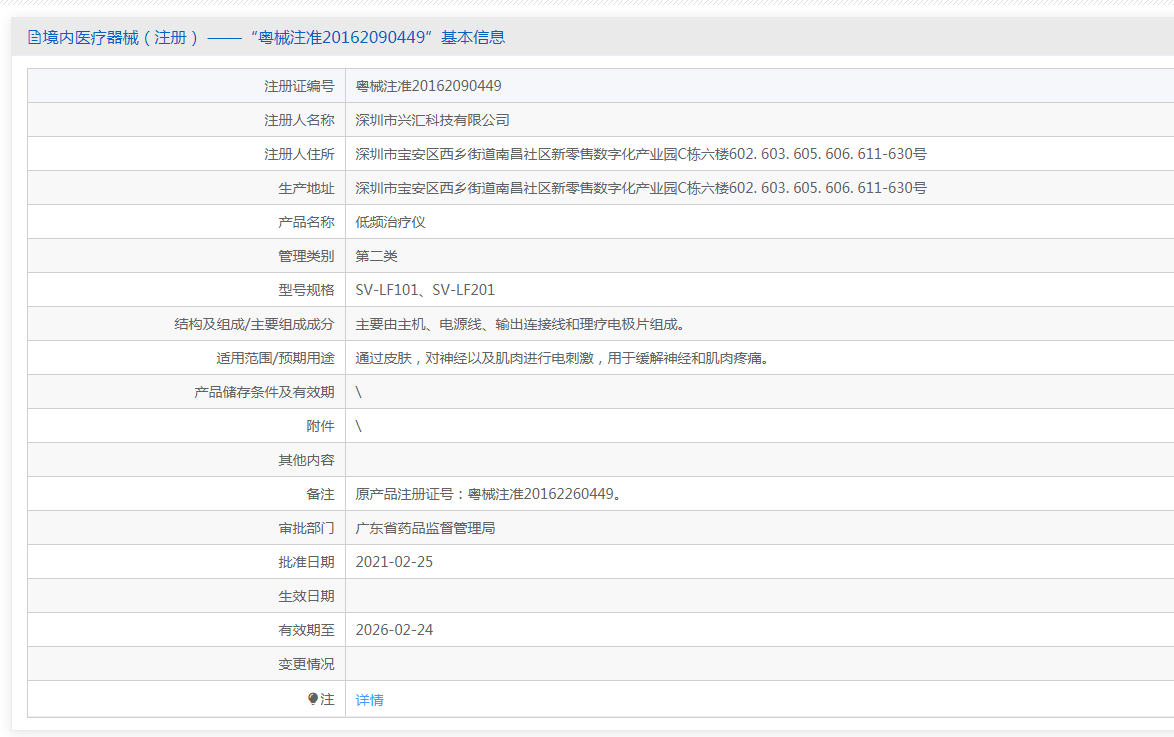The width and height of the screenshot is (1174, 737).
Task: Click the 审批部门 label
Action: coord(306,528)
